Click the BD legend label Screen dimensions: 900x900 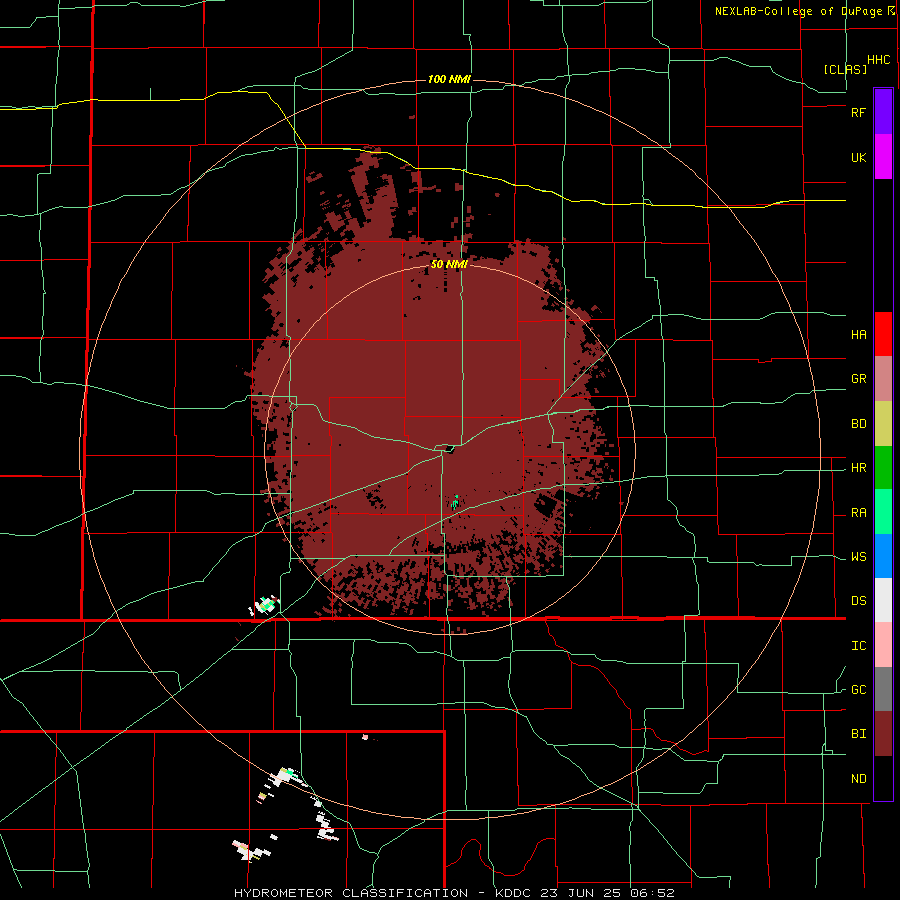[858, 424]
